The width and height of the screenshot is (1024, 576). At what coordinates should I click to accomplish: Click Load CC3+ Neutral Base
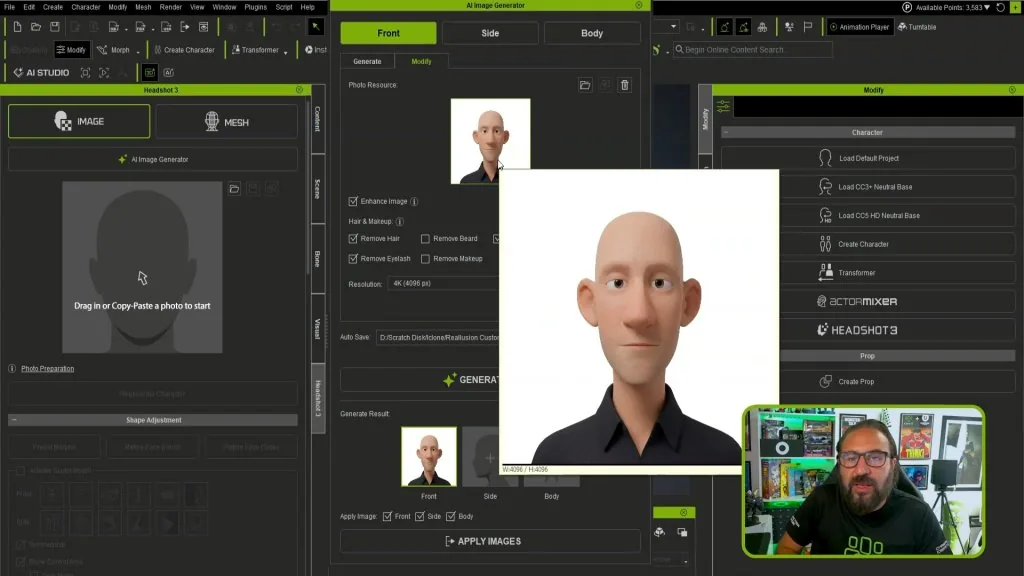click(875, 187)
